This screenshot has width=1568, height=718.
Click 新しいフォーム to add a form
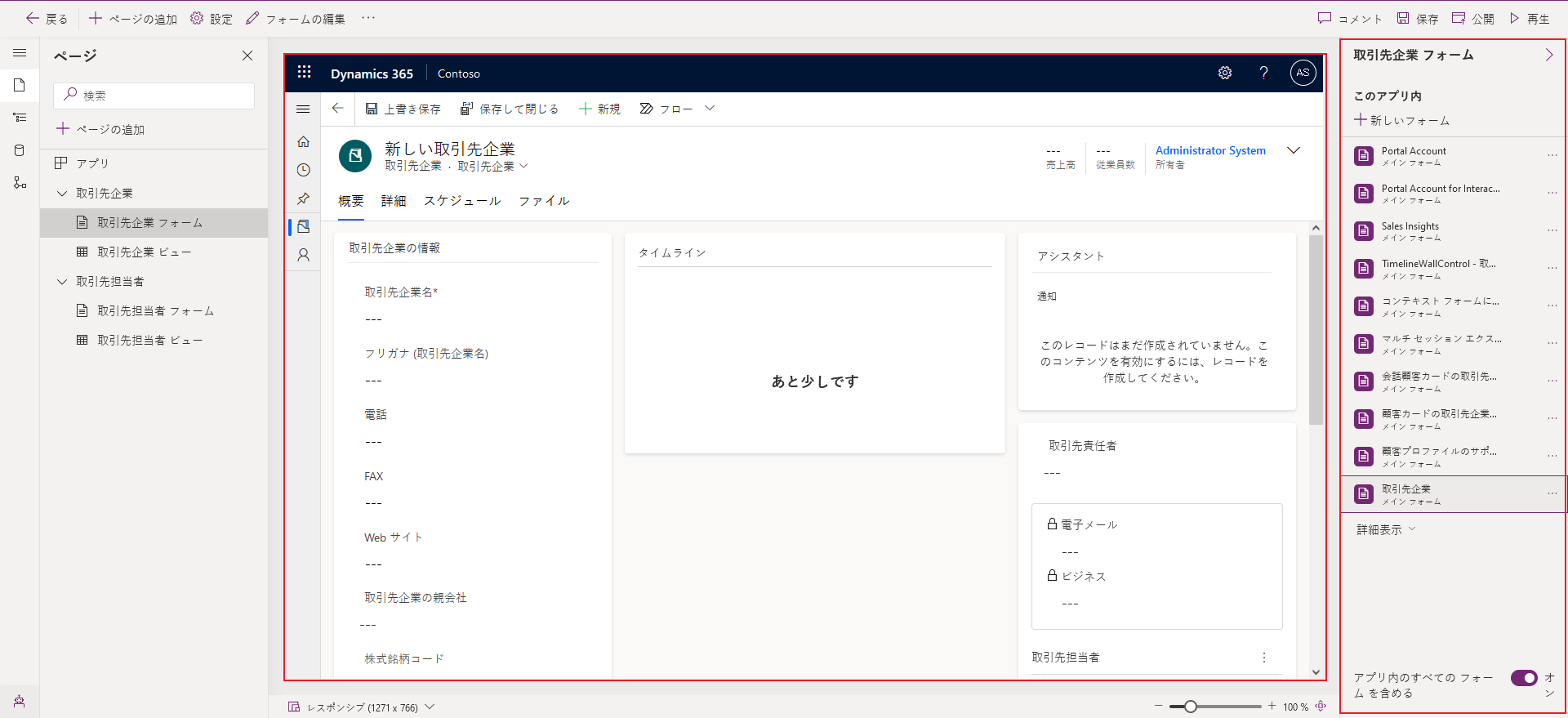(1402, 121)
